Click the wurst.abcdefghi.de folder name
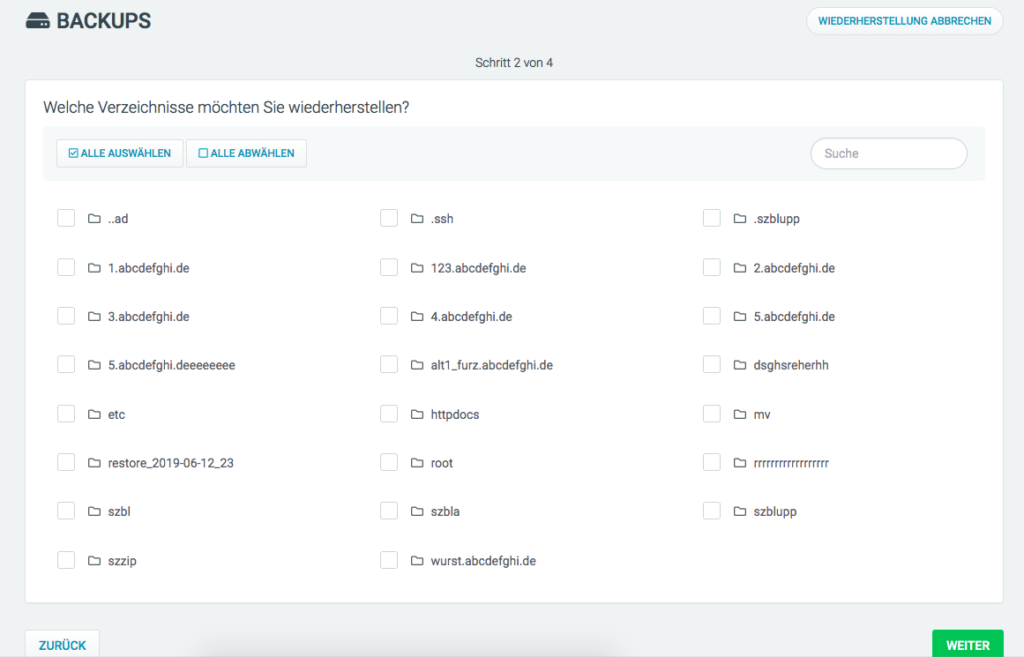 tap(483, 561)
